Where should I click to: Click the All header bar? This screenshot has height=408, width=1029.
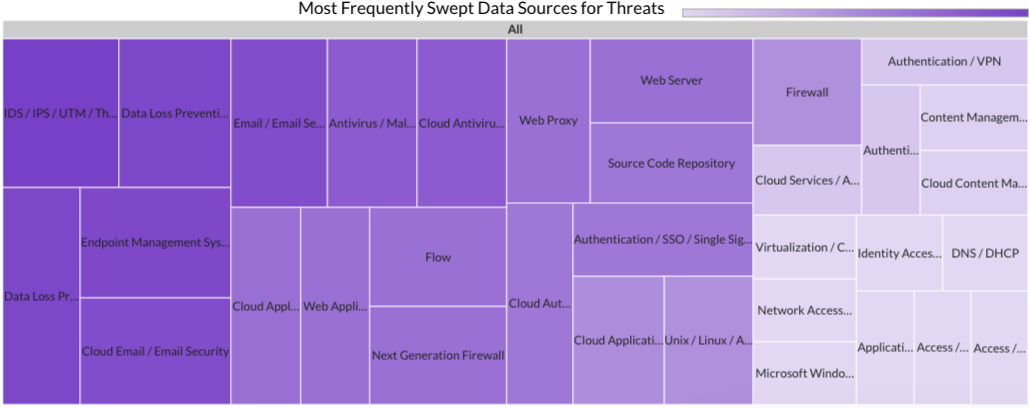pyautogui.click(x=514, y=30)
